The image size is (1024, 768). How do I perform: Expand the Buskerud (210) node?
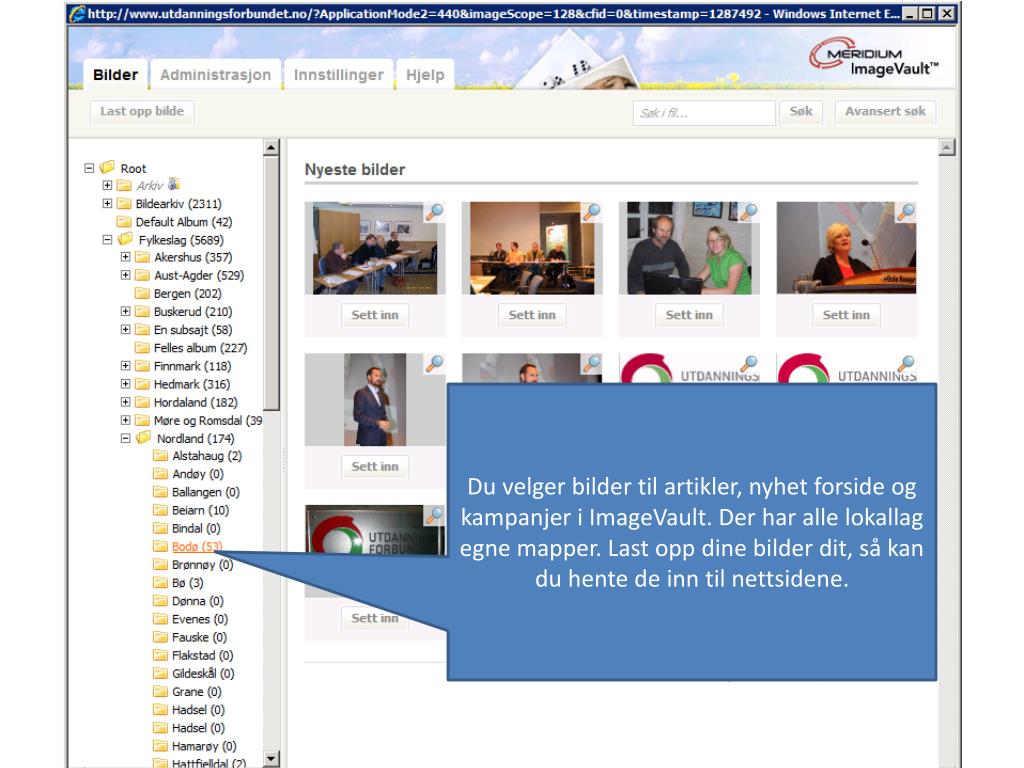(x=125, y=312)
